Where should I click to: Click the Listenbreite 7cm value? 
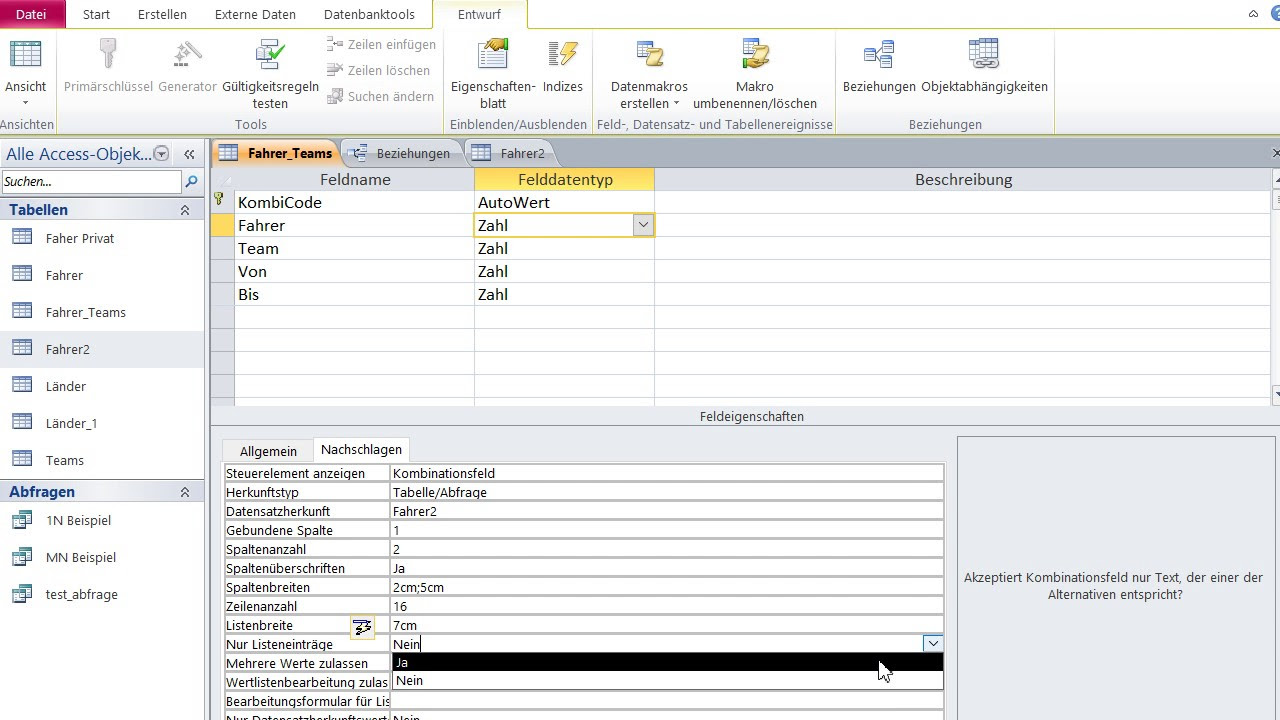click(667, 625)
